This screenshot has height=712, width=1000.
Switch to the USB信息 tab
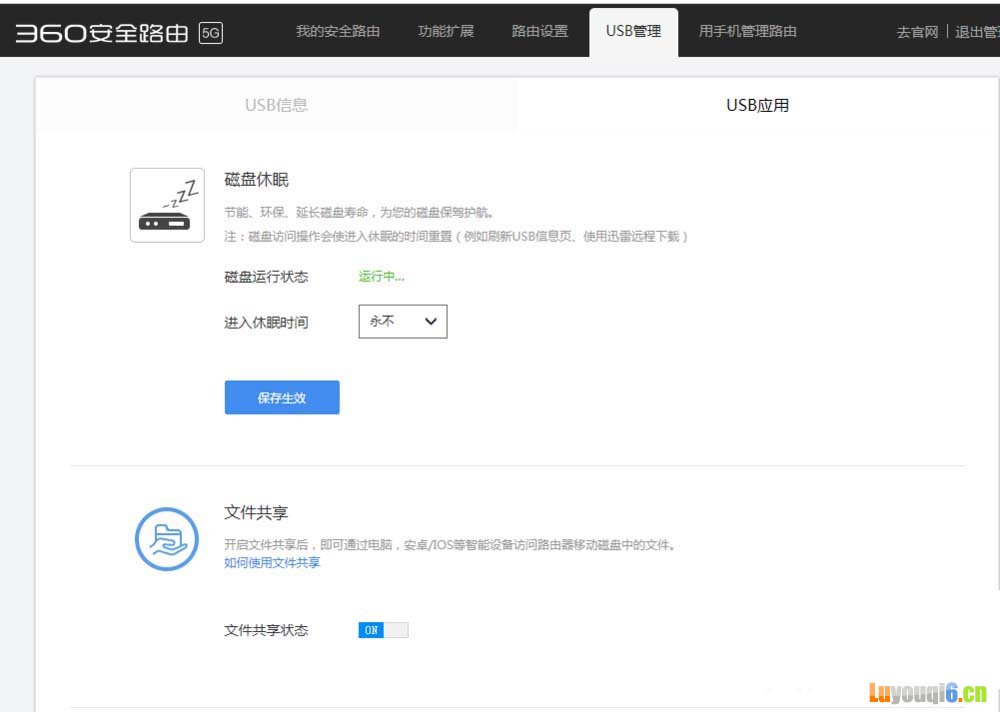276,105
